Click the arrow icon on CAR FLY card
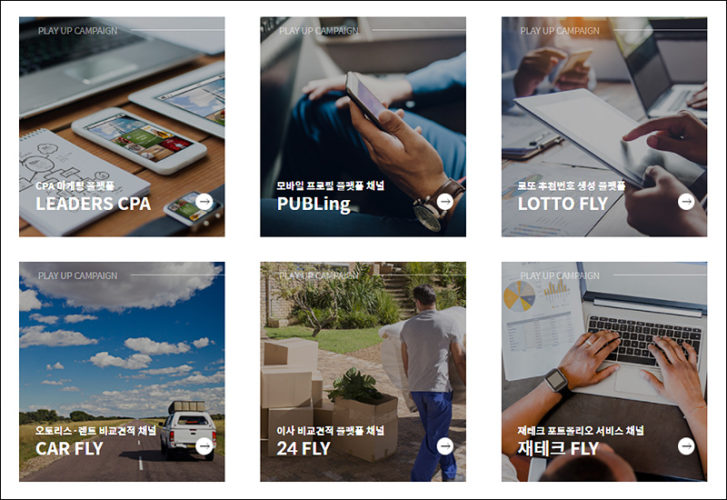This screenshot has height=500, width=727. click(204, 446)
